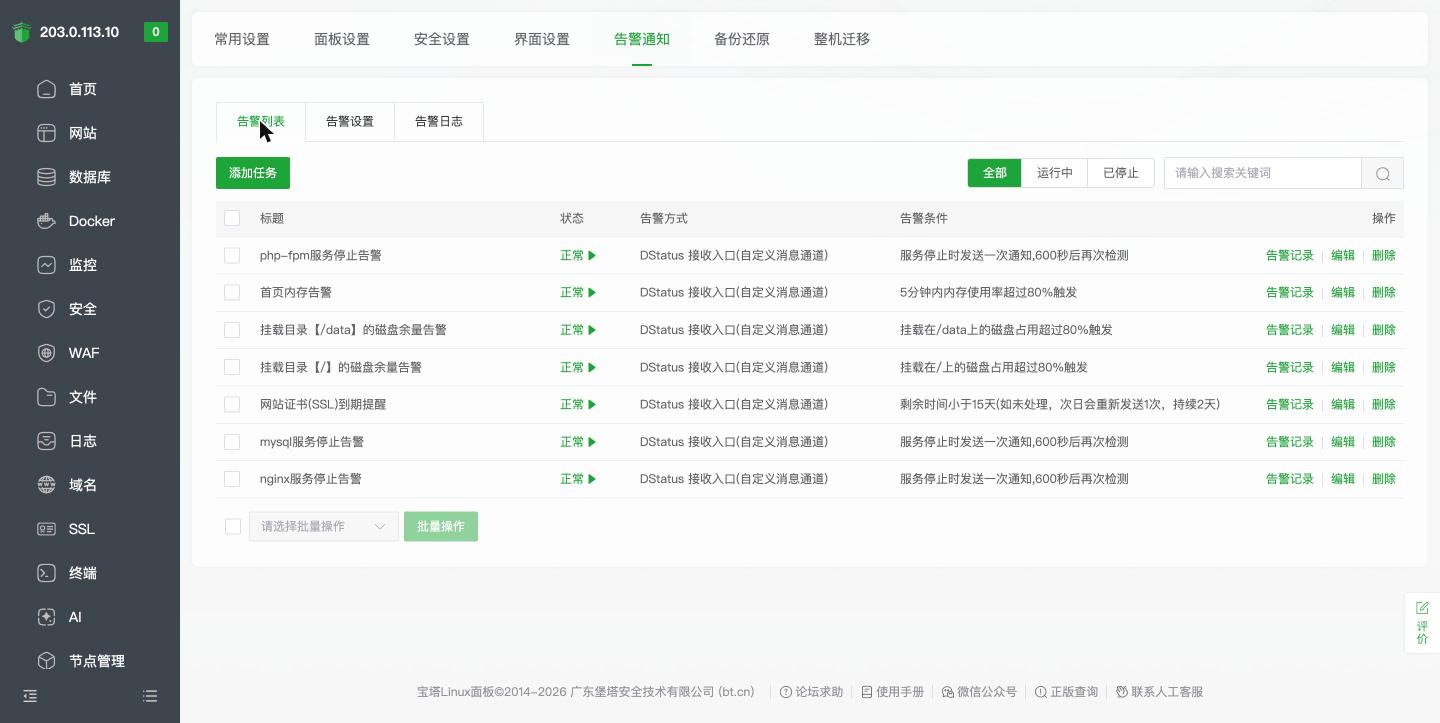Click the 添加任务 button

(253, 173)
